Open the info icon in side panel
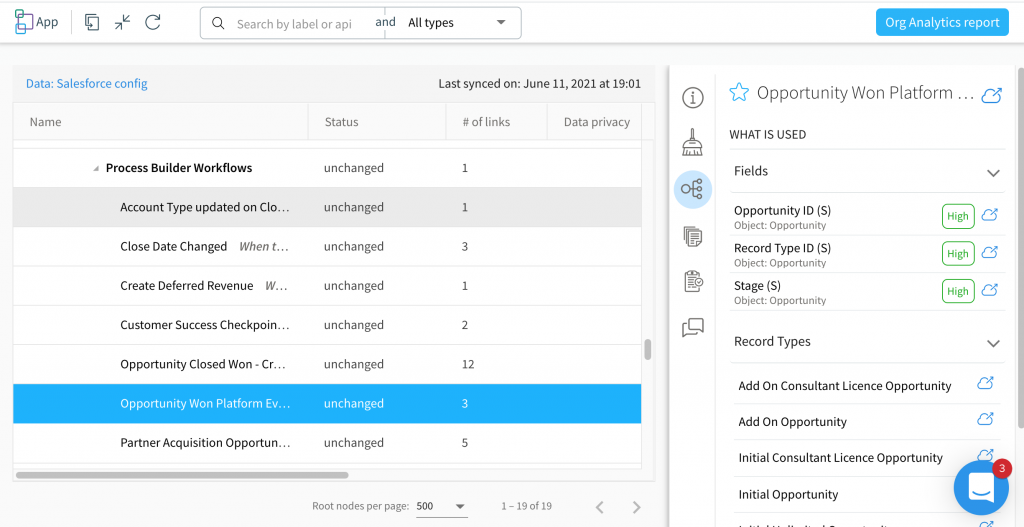 click(x=692, y=97)
